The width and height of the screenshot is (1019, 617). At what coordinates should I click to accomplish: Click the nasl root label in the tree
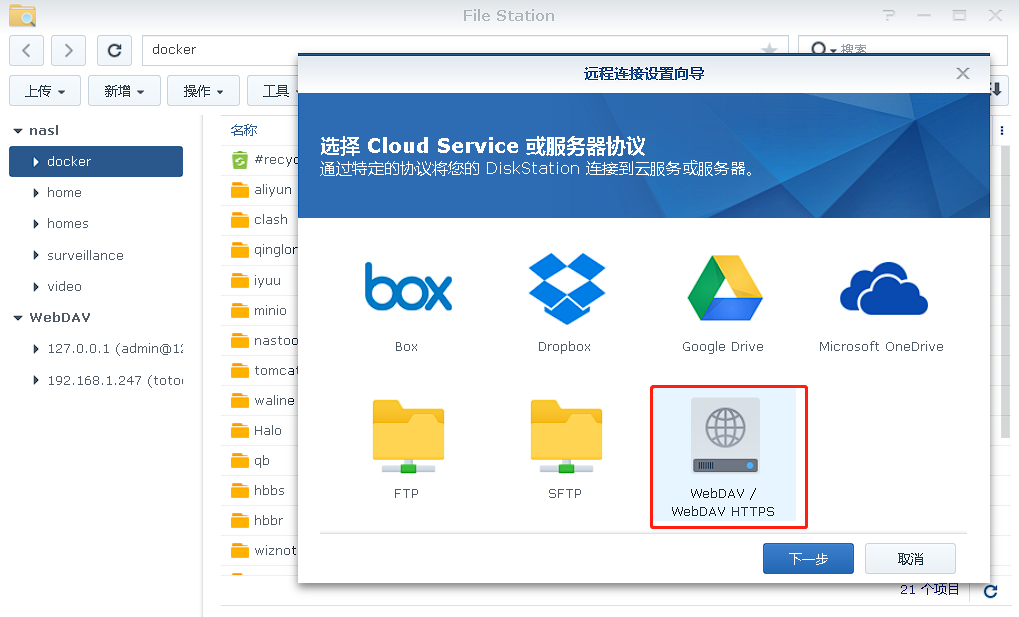[44, 131]
